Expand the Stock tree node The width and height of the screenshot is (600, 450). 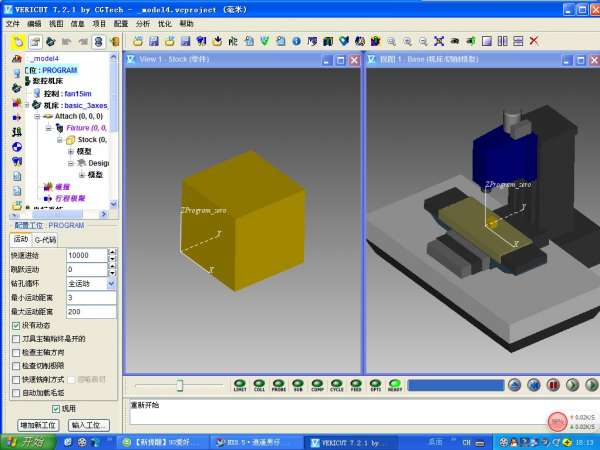(x=59, y=140)
